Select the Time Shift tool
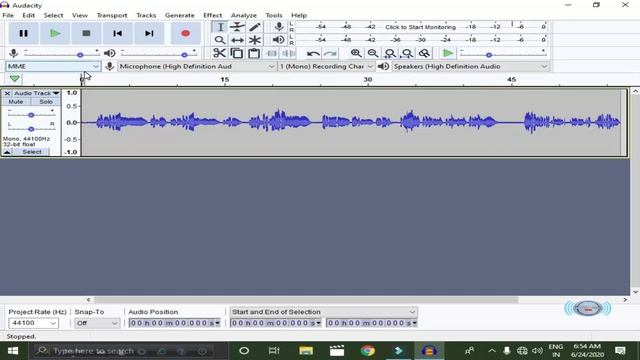The height and width of the screenshot is (360, 640). click(x=237, y=40)
